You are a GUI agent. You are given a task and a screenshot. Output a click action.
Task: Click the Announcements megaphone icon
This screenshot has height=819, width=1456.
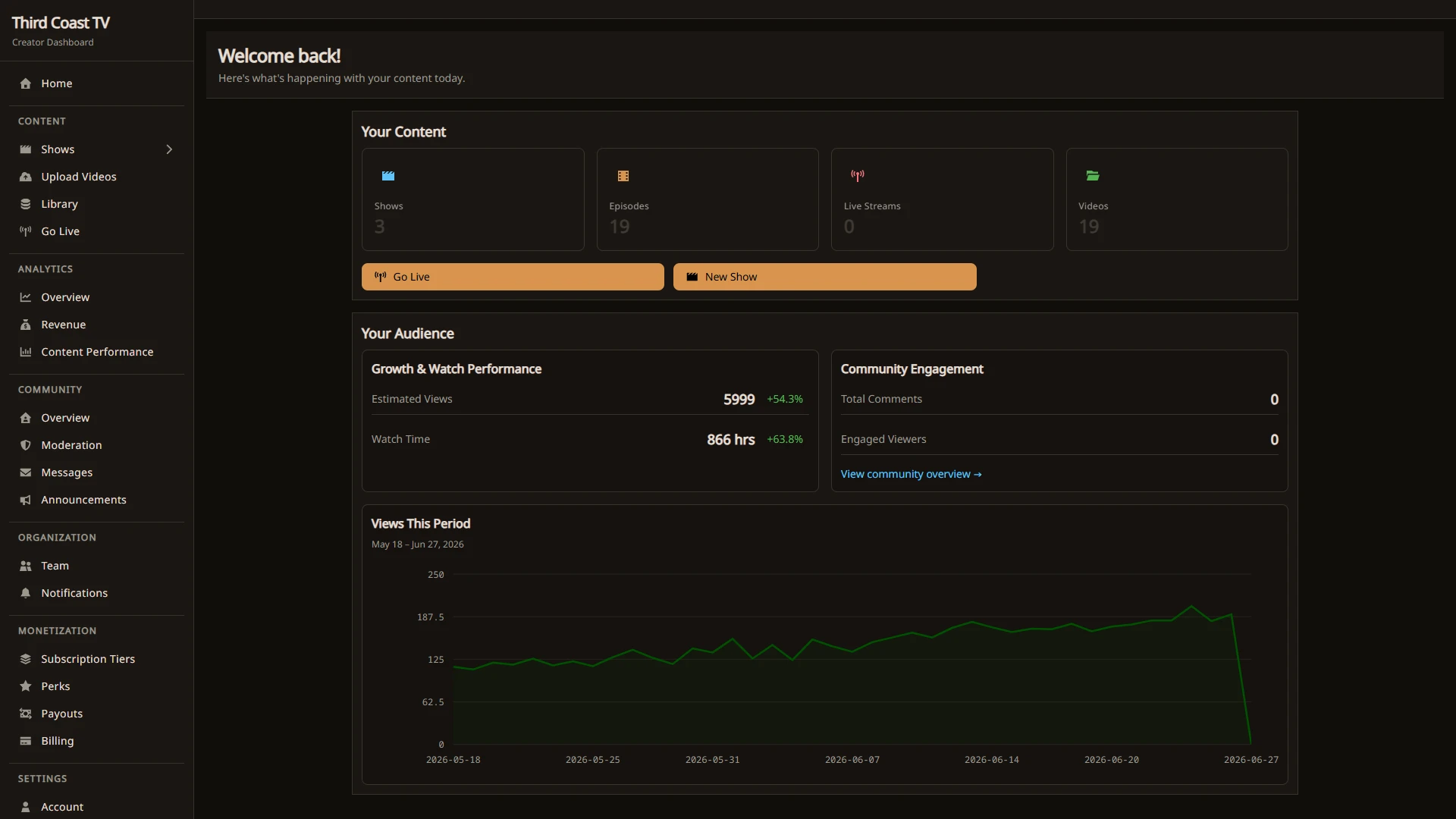(x=26, y=500)
